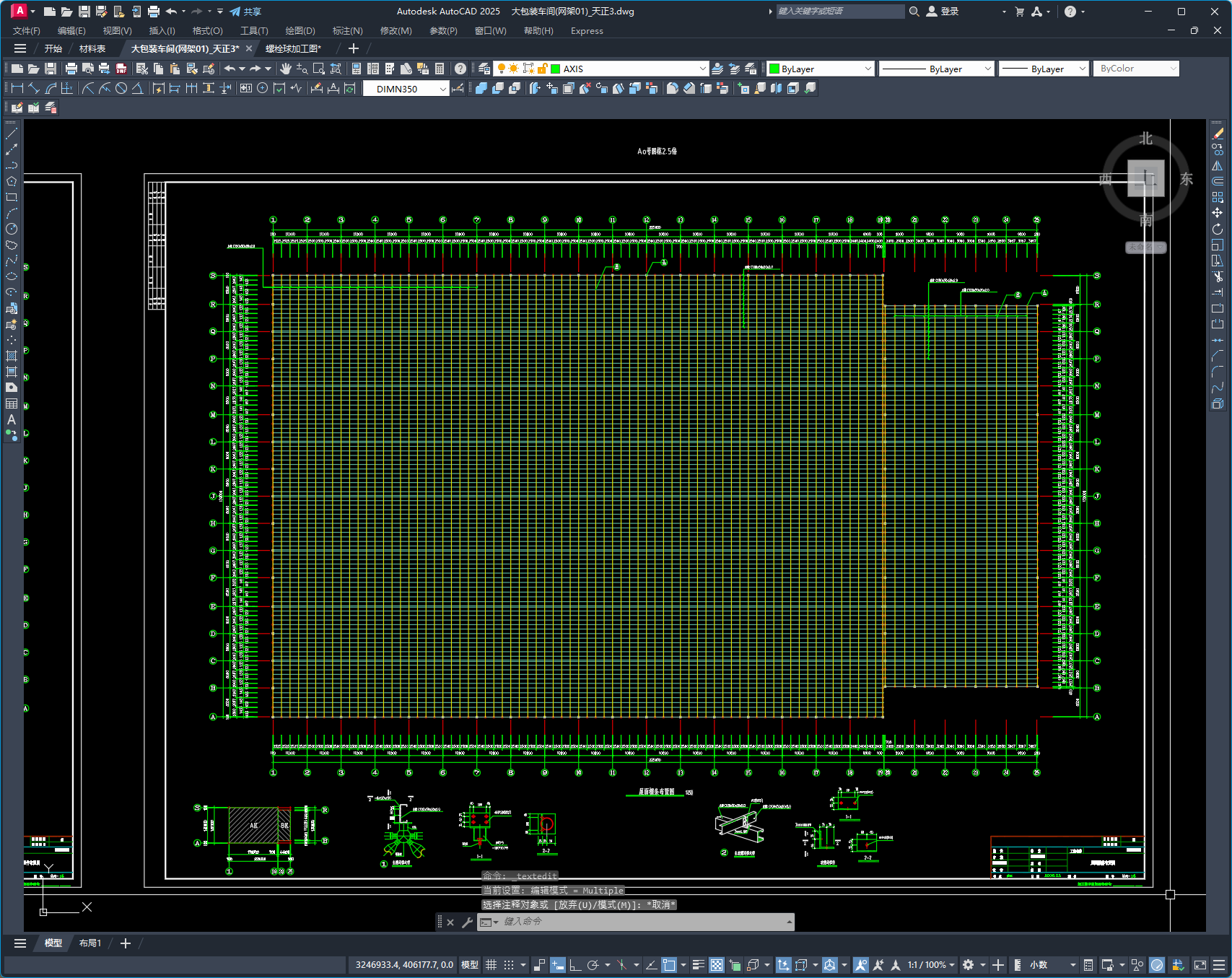Select the Circle draw tool
1232x978 pixels.
(12, 229)
